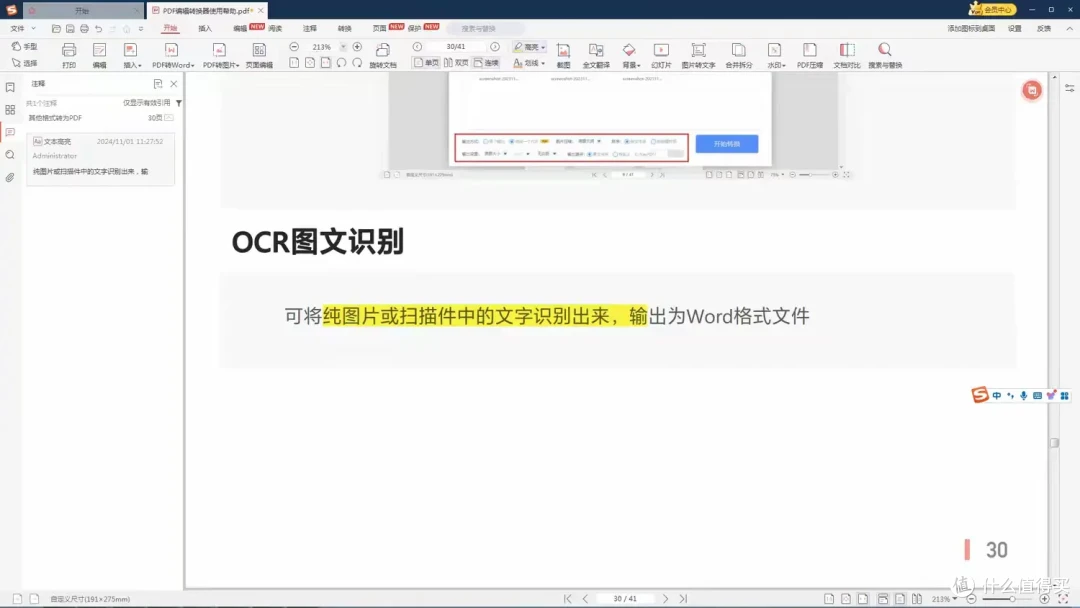Screen dimensions: 1080x608
Task: Switch to Protect (保护) ribbon tab
Action: click(415, 28)
